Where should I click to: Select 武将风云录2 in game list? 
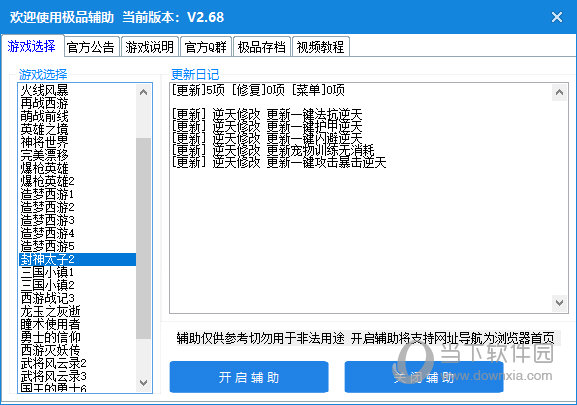tap(77, 363)
